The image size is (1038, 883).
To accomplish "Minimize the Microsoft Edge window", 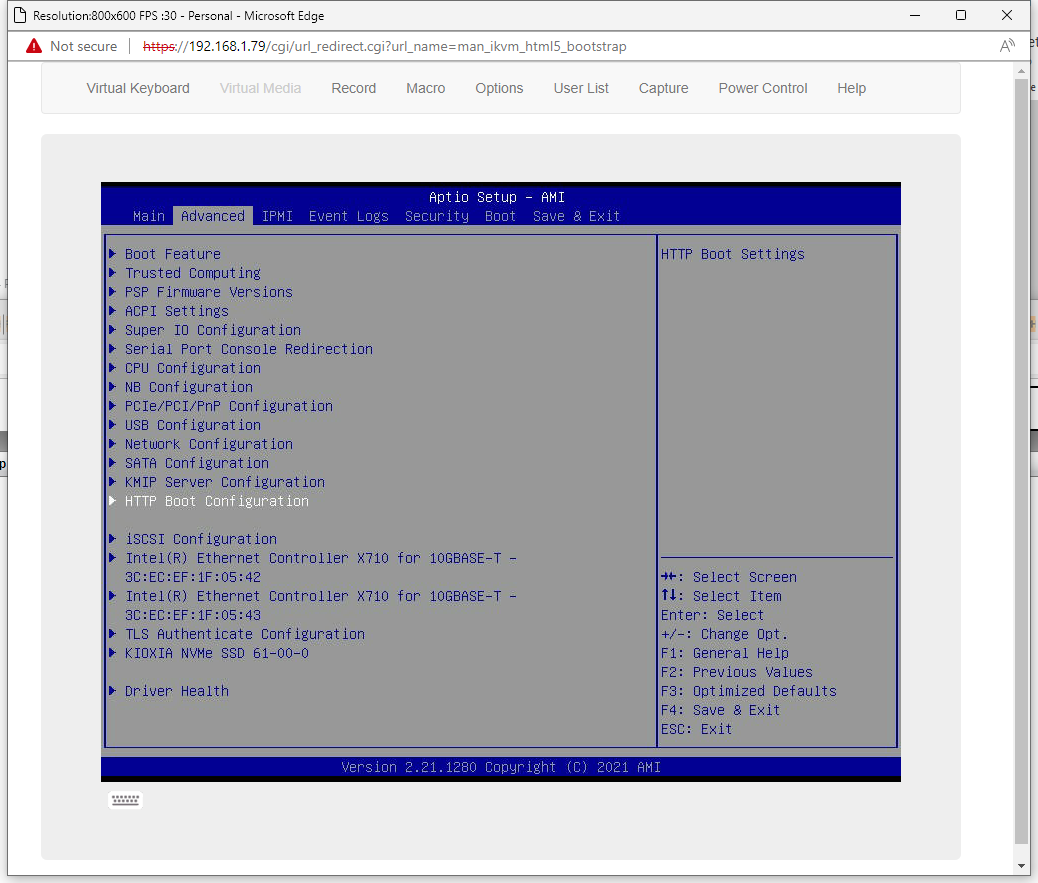I will click(x=915, y=15).
